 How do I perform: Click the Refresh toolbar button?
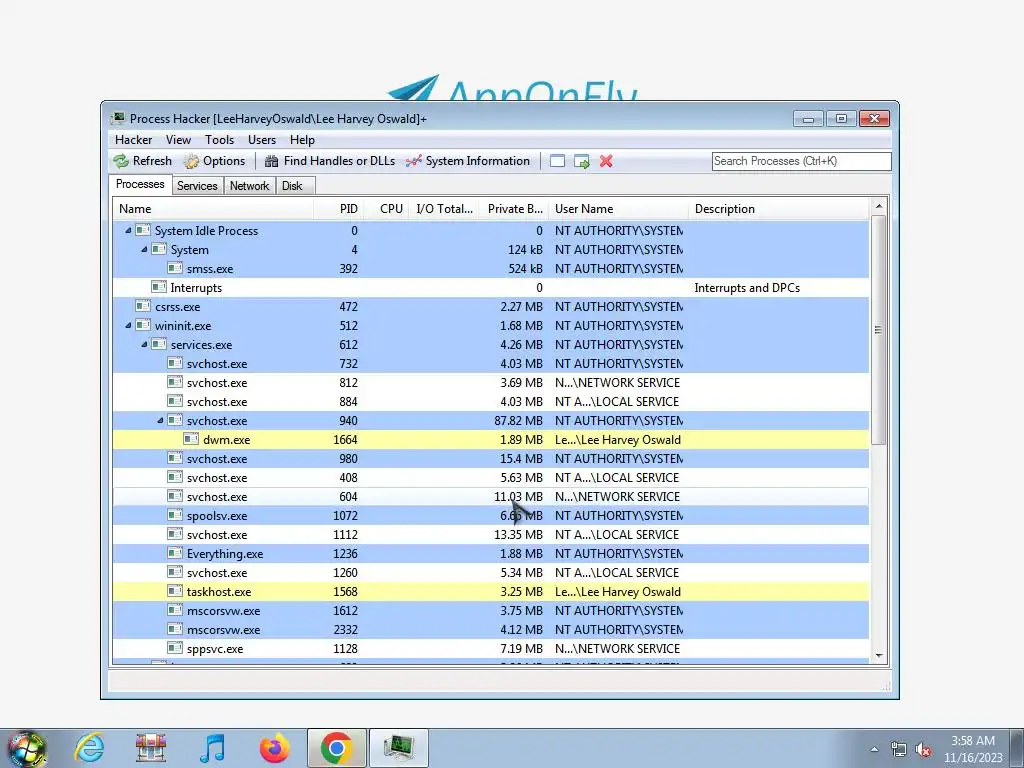142,161
